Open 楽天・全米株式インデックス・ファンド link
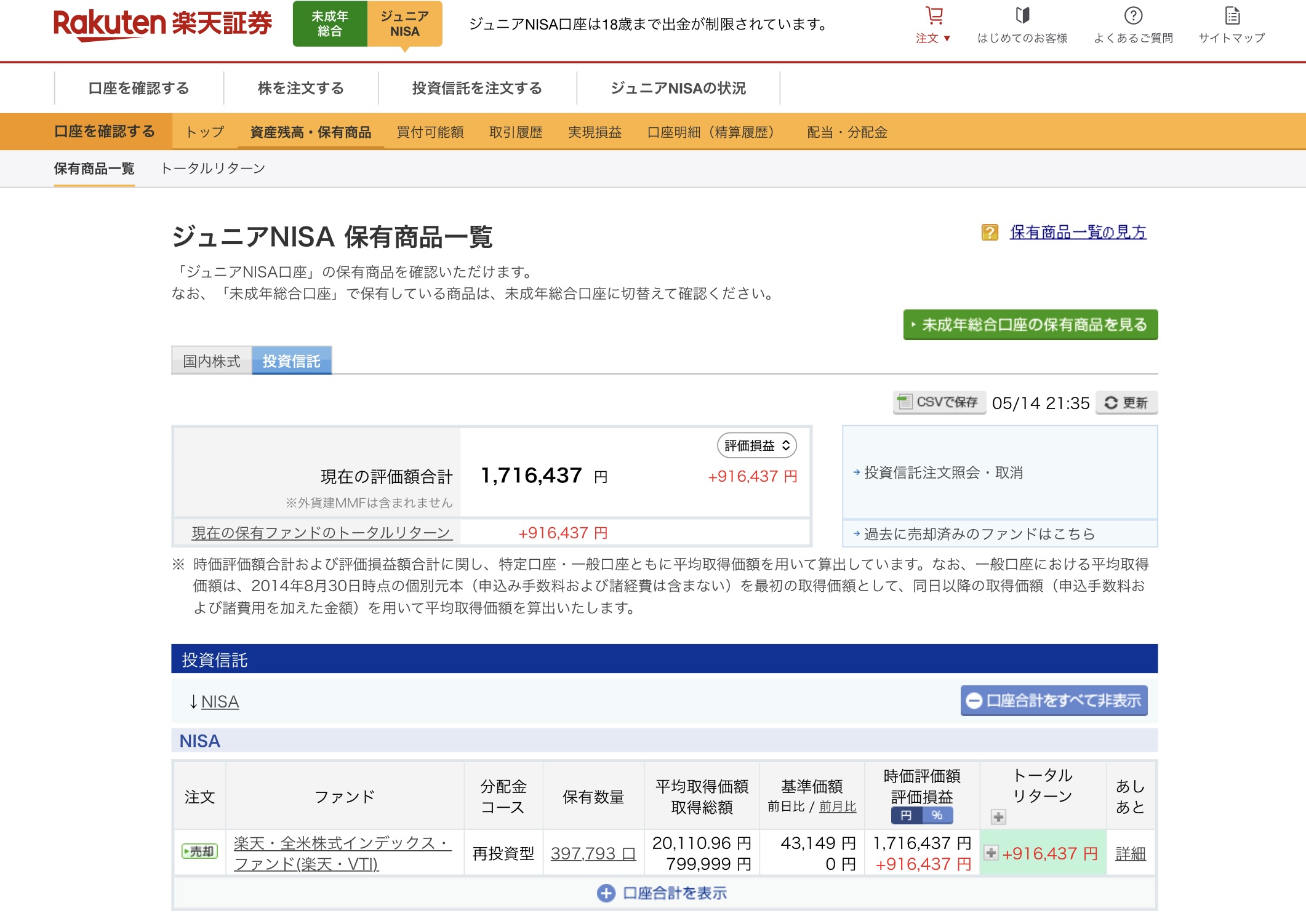1306x924 pixels. [x=342, y=853]
